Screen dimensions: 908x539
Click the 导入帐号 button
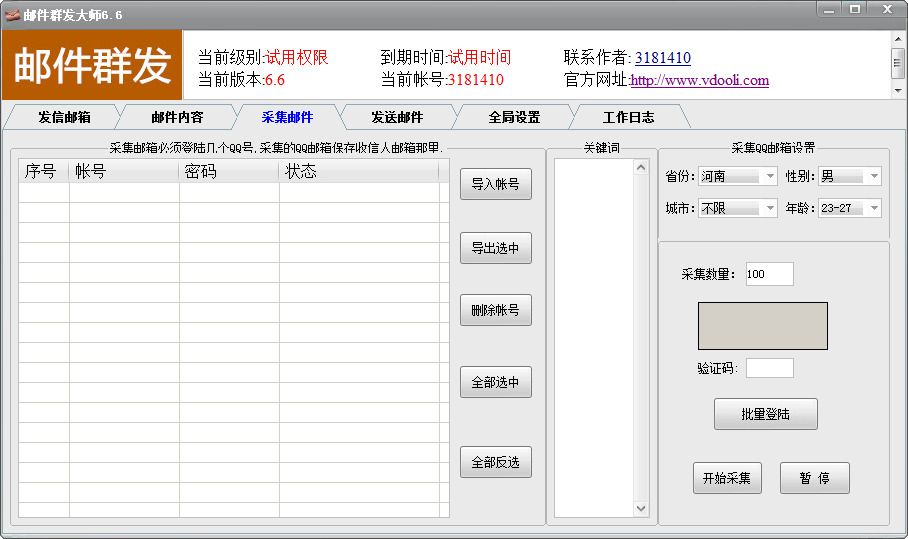pos(495,184)
